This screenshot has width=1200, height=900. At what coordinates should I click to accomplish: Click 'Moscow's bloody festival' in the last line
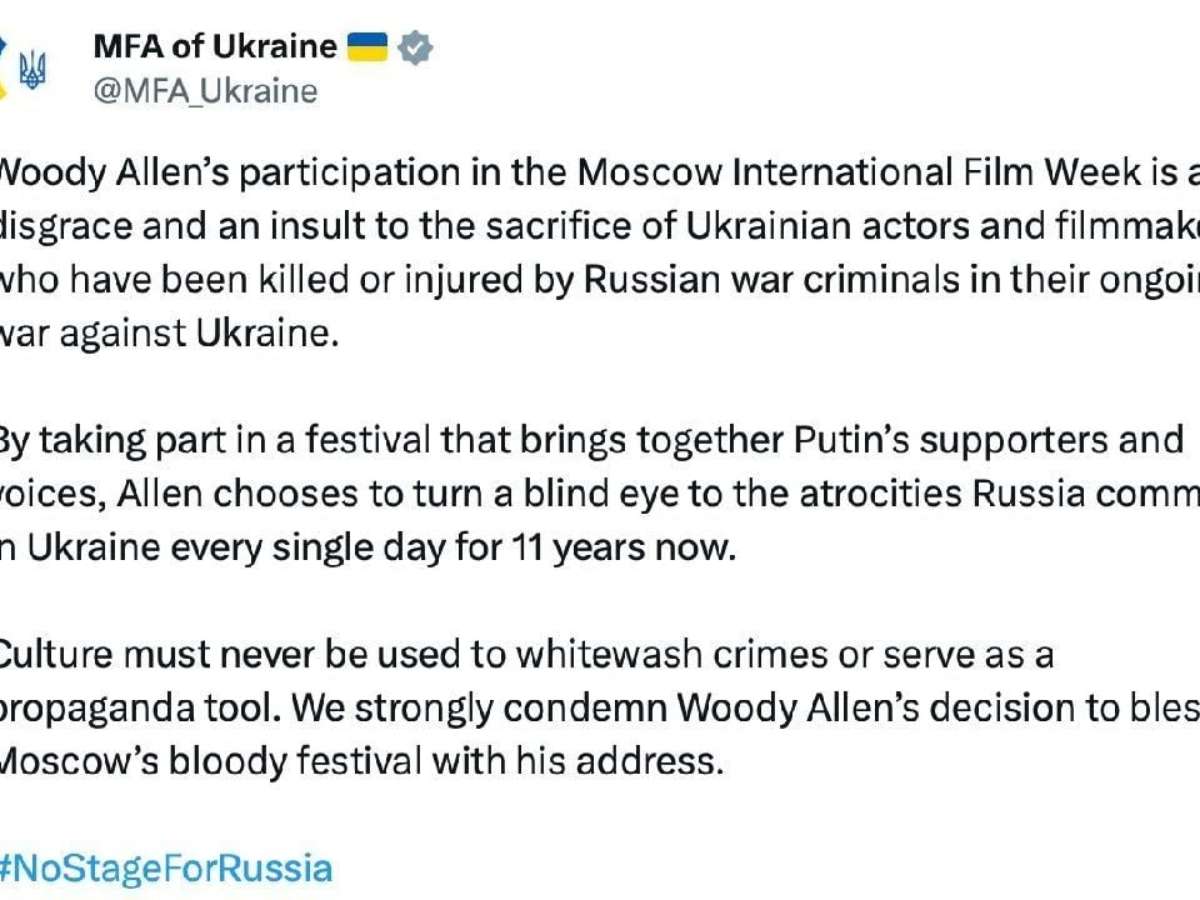coord(209,762)
